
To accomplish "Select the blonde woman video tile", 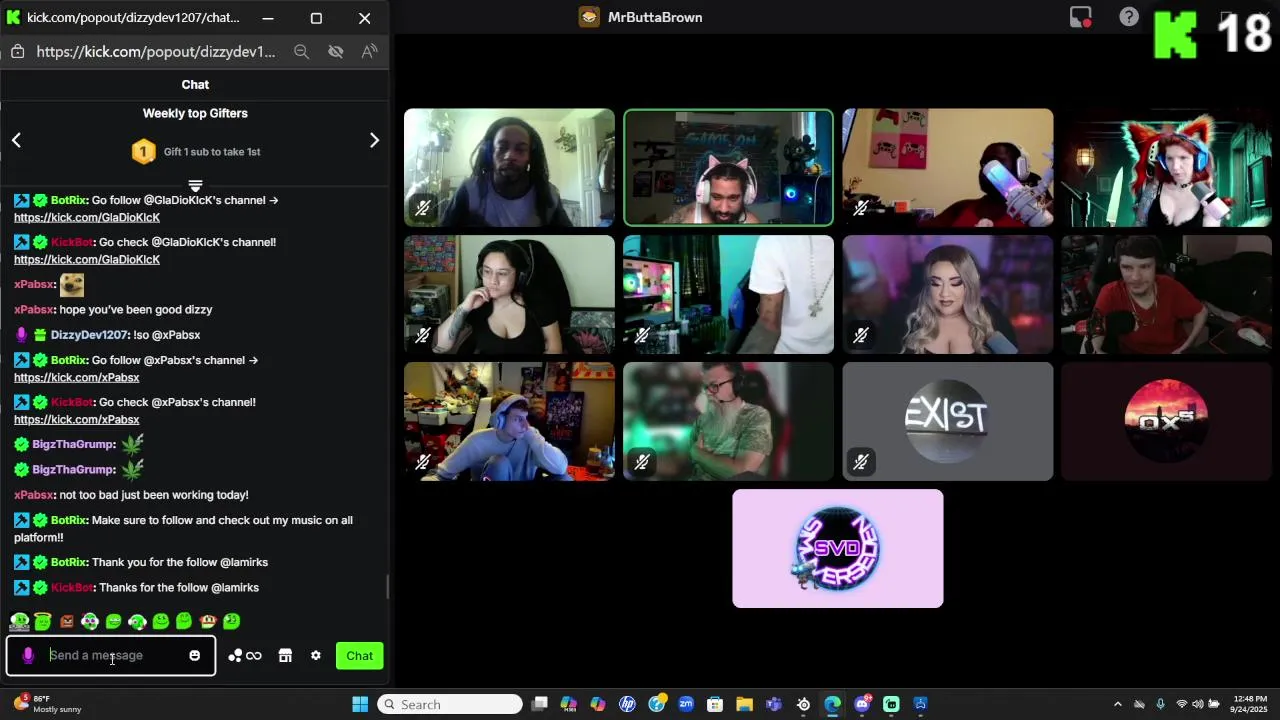I will pyautogui.click(x=947, y=294).
